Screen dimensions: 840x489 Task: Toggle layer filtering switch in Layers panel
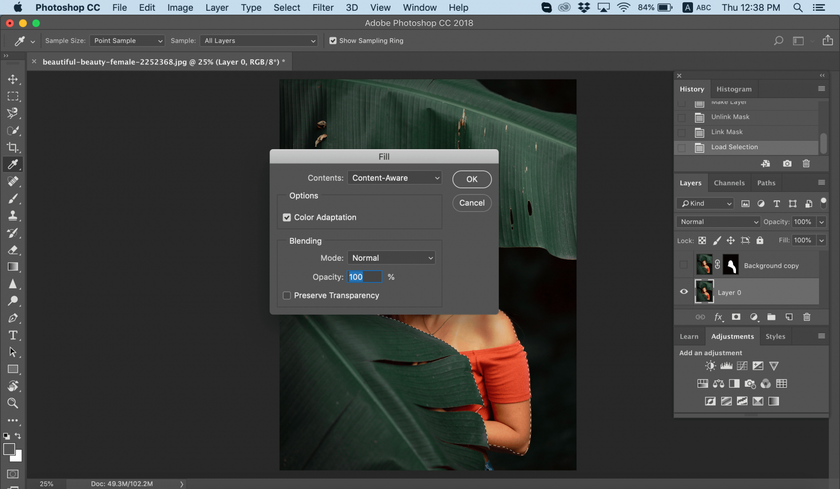823,202
